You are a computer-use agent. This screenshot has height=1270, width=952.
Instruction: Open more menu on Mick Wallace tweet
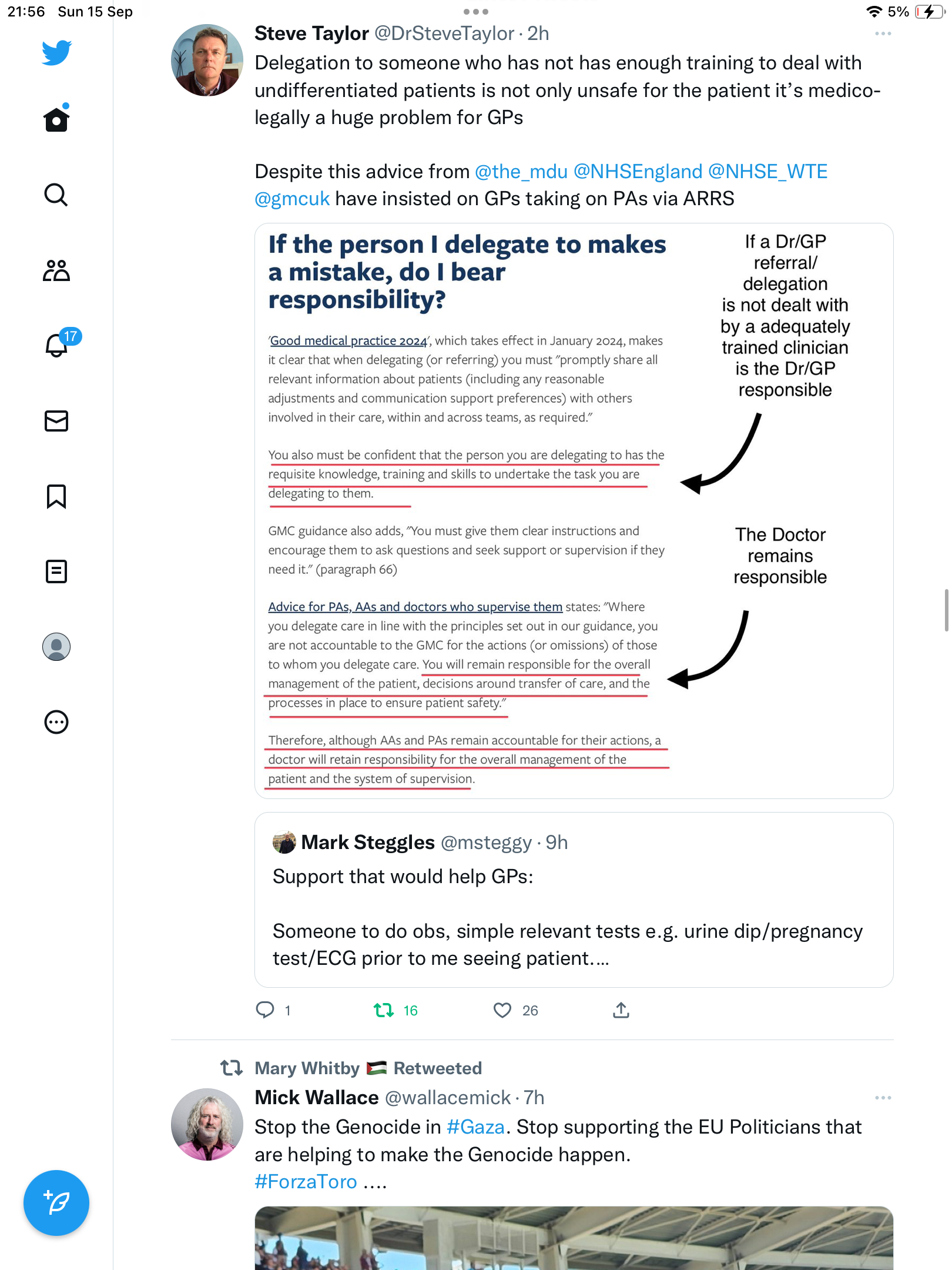[x=883, y=1098]
